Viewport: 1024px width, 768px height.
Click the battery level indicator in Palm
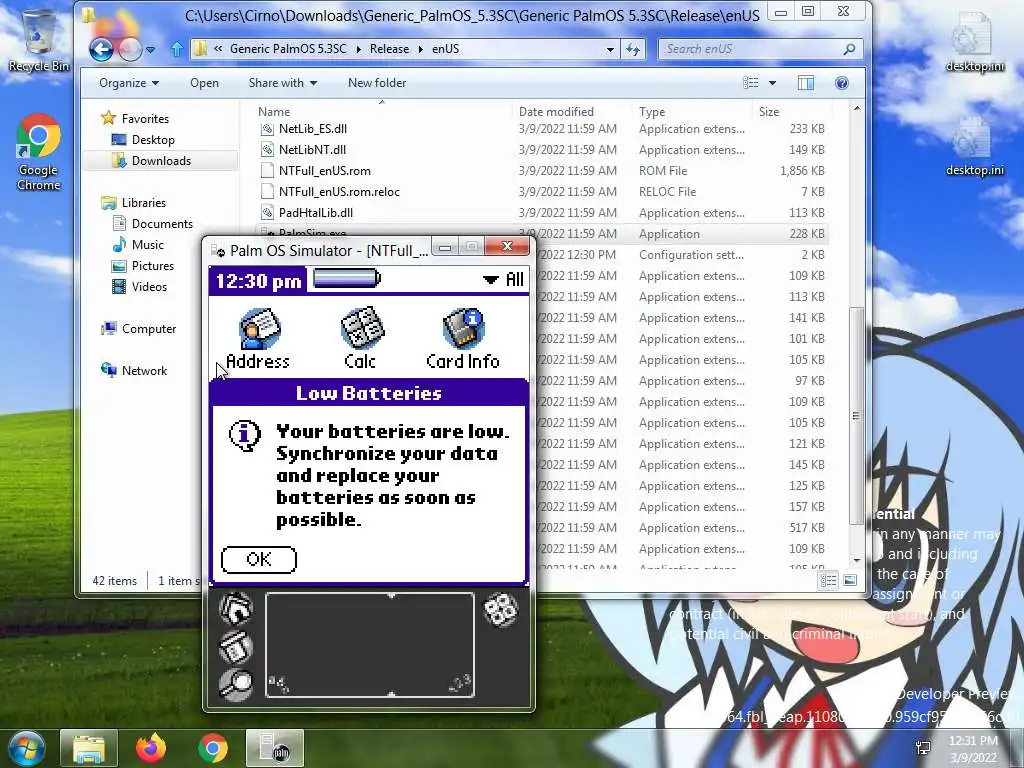click(x=347, y=280)
